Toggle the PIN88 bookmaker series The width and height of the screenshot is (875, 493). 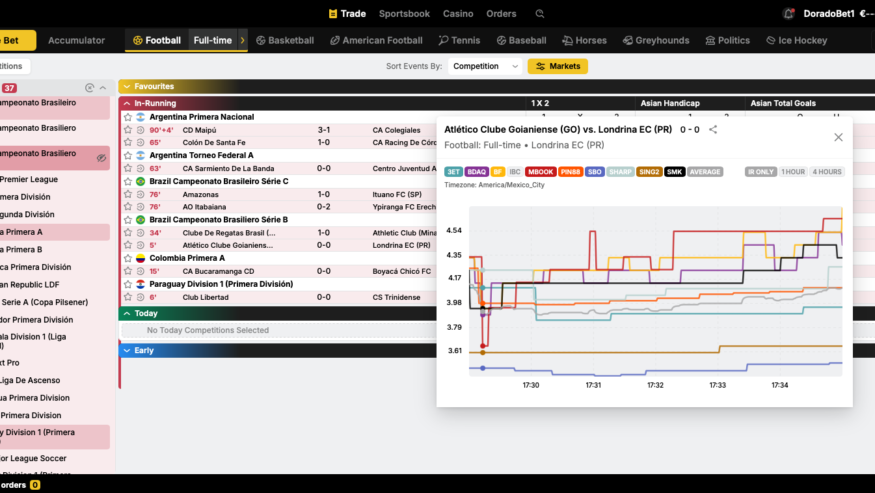571,172
